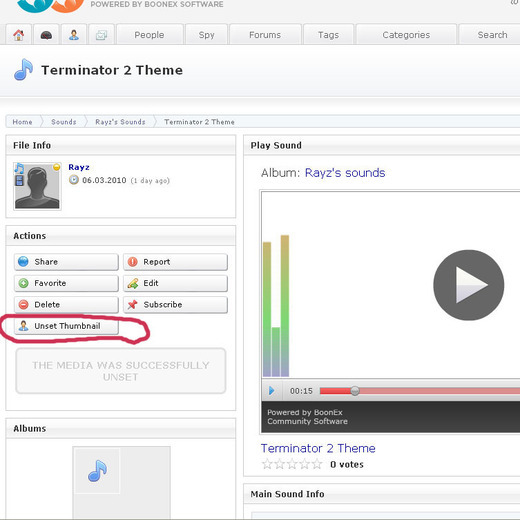Click the audio progress slider knob
The height and width of the screenshot is (520, 520).
point(355,391)
